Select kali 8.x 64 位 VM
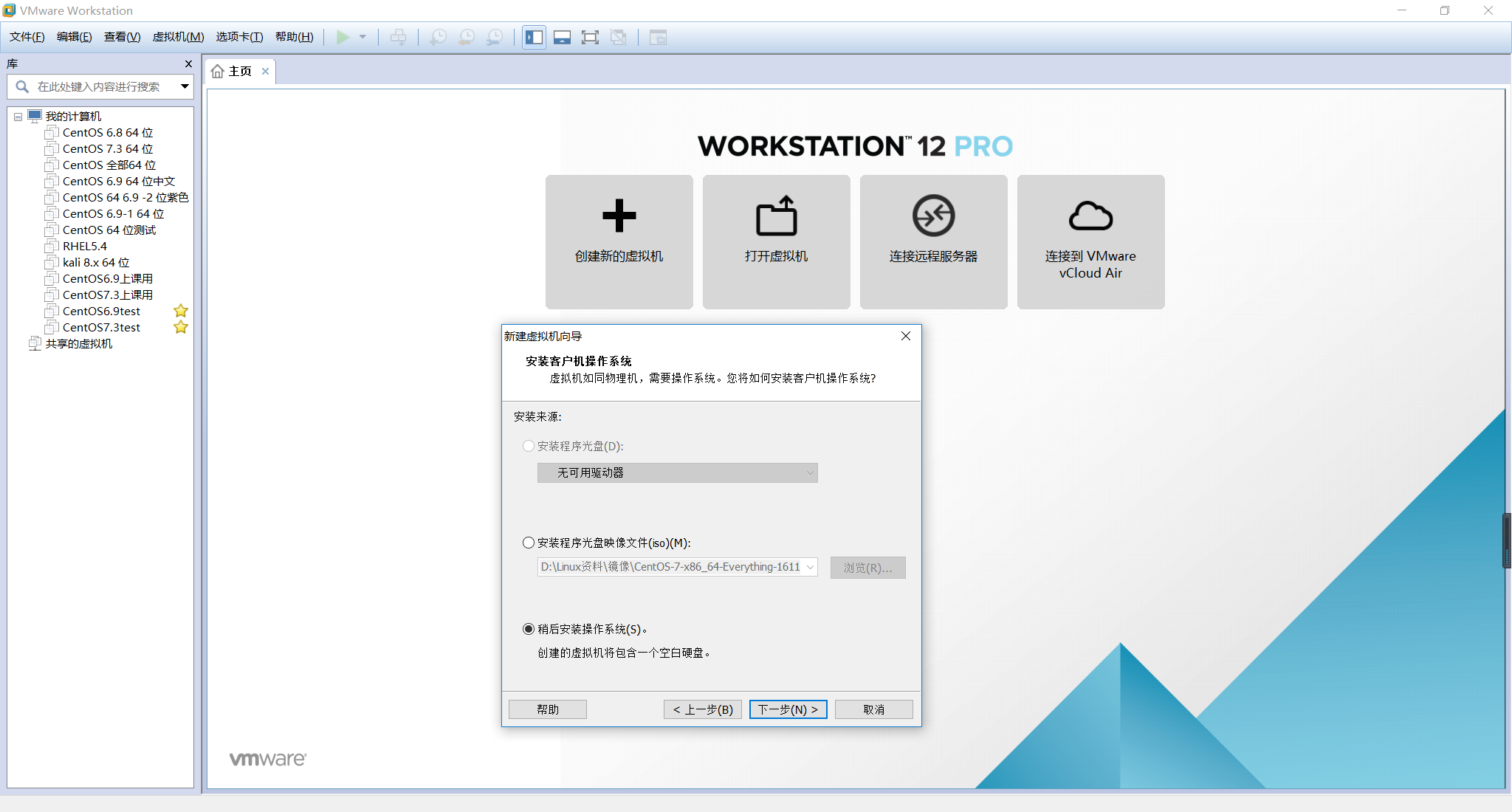Image resolution: width=1512 pixels, height=812 pixels. click(96, 262)
